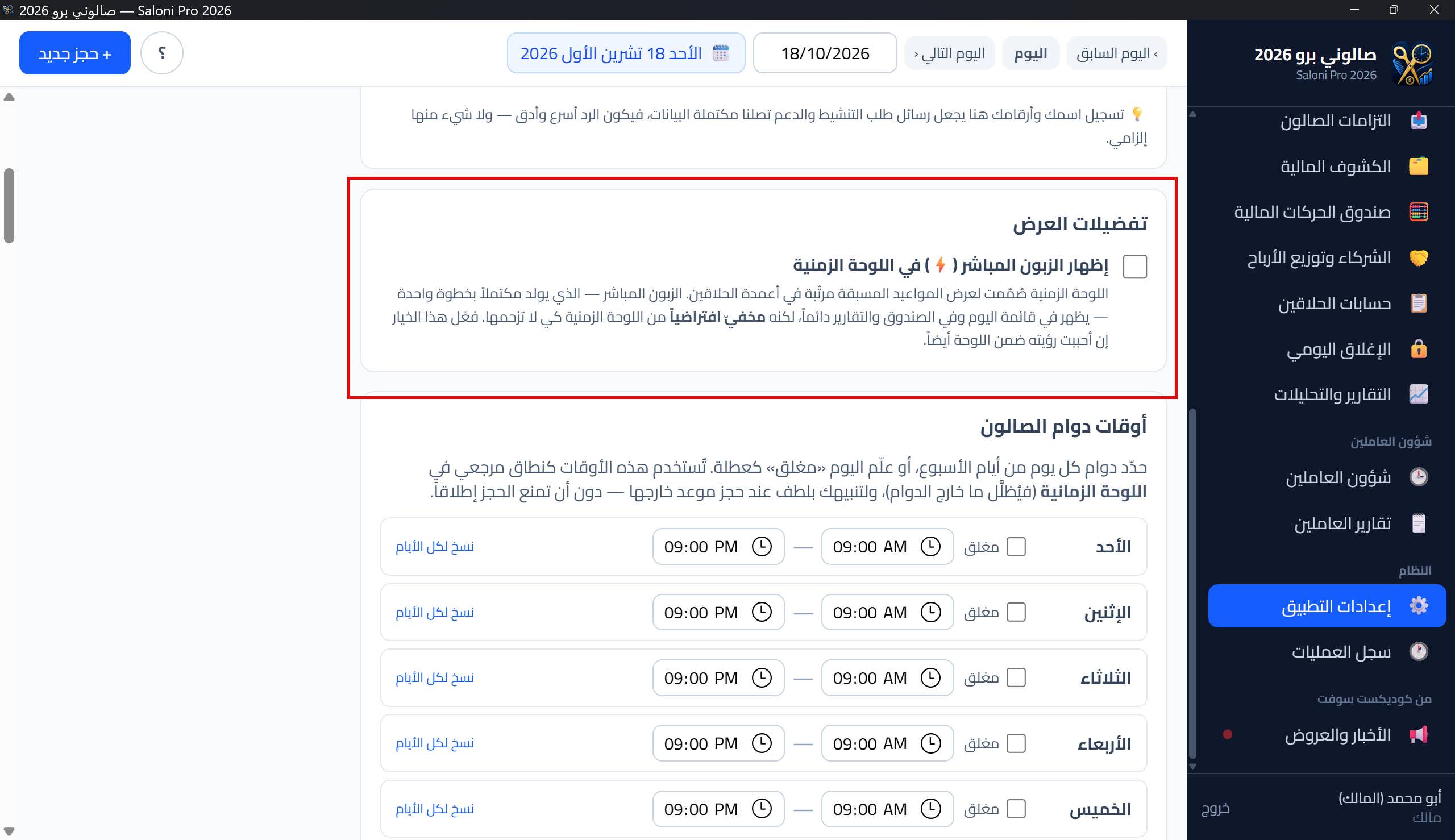Click the main content vertical scrollbar thumb

coord(9,205)
